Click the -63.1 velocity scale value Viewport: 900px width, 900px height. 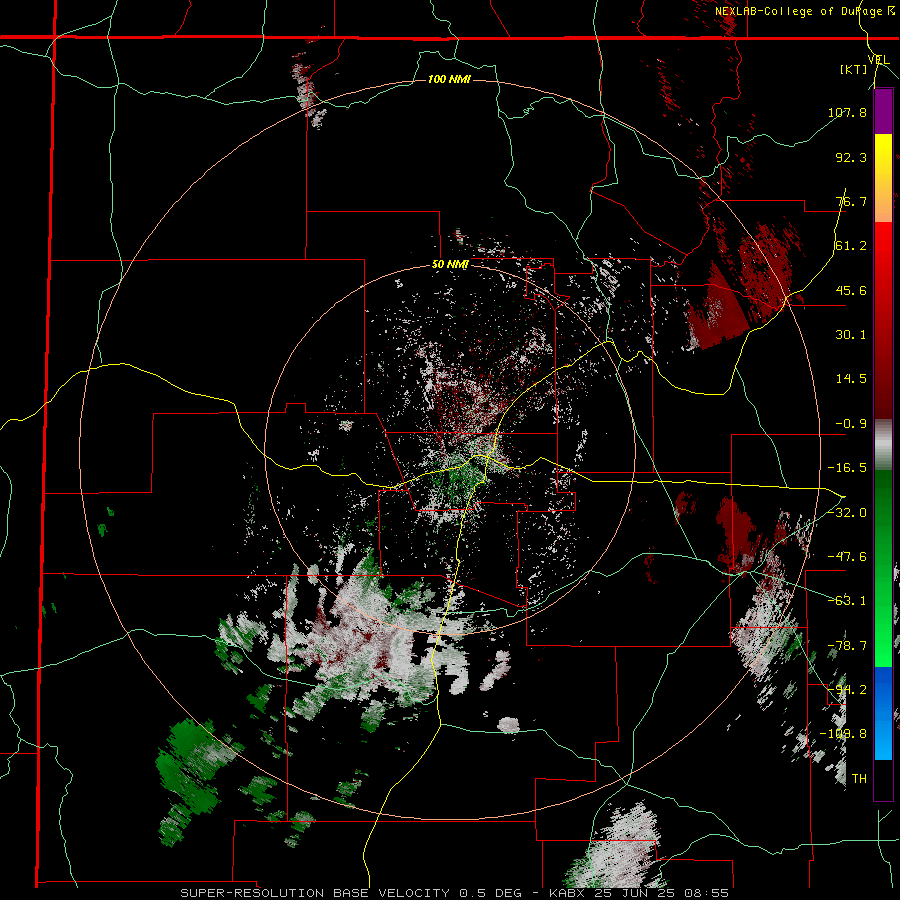pos(847,601)
